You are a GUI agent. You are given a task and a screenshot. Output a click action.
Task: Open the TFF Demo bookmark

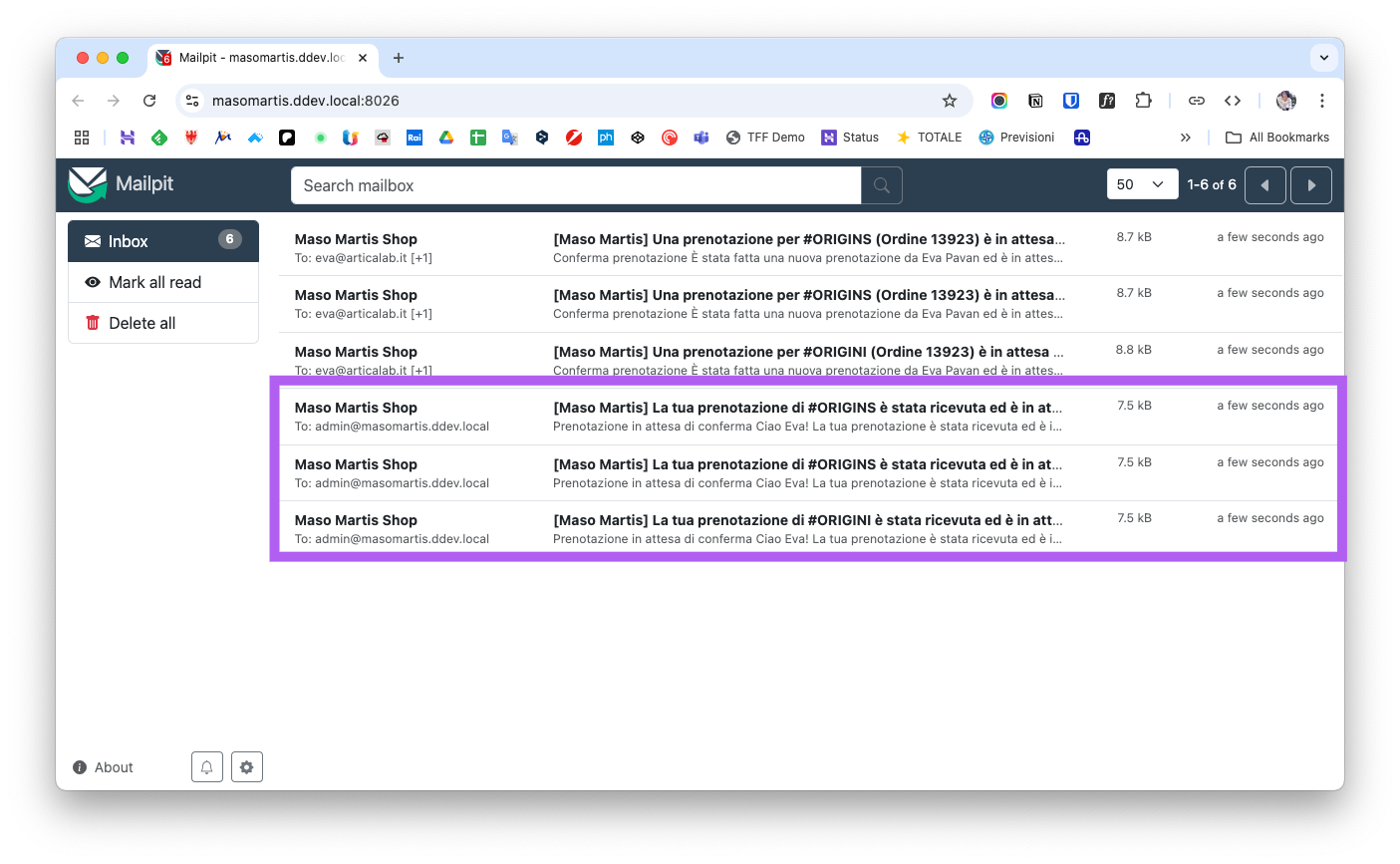765,138
